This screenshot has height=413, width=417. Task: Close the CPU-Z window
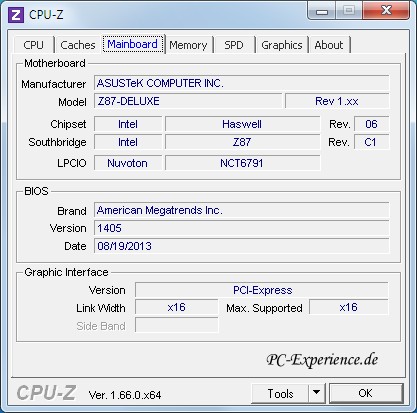click(x=386, y=11)
